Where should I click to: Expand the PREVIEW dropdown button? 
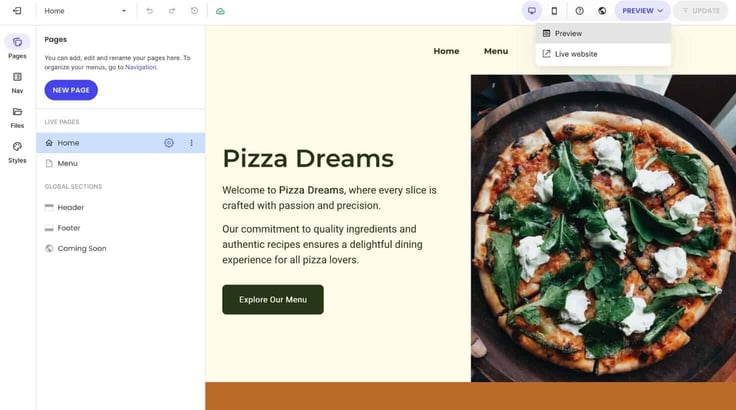(x=642, y=11)
